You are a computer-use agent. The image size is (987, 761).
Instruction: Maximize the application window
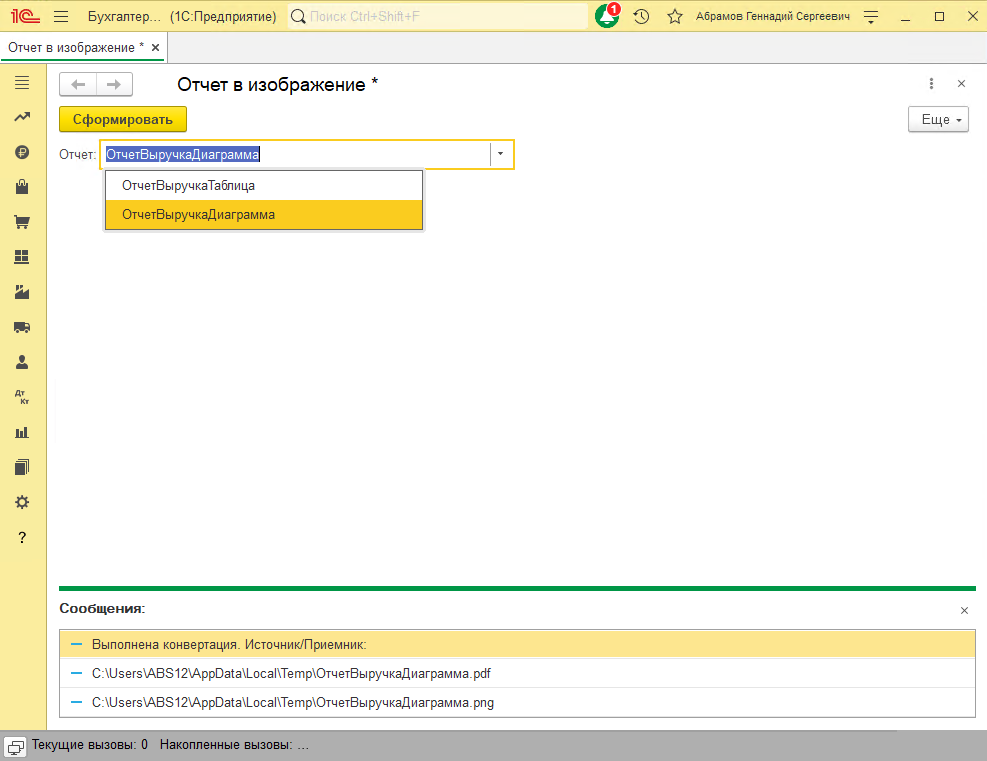(x=939, y=17)
